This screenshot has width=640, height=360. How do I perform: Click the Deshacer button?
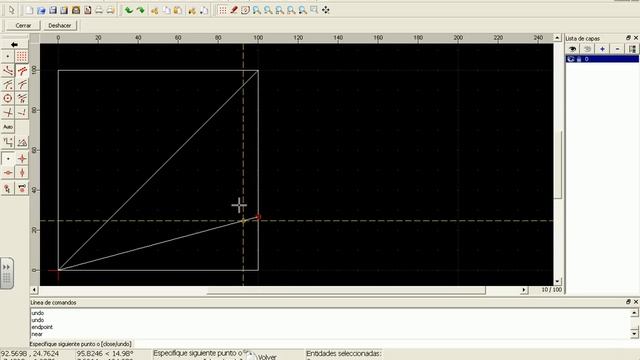point(60,25)
